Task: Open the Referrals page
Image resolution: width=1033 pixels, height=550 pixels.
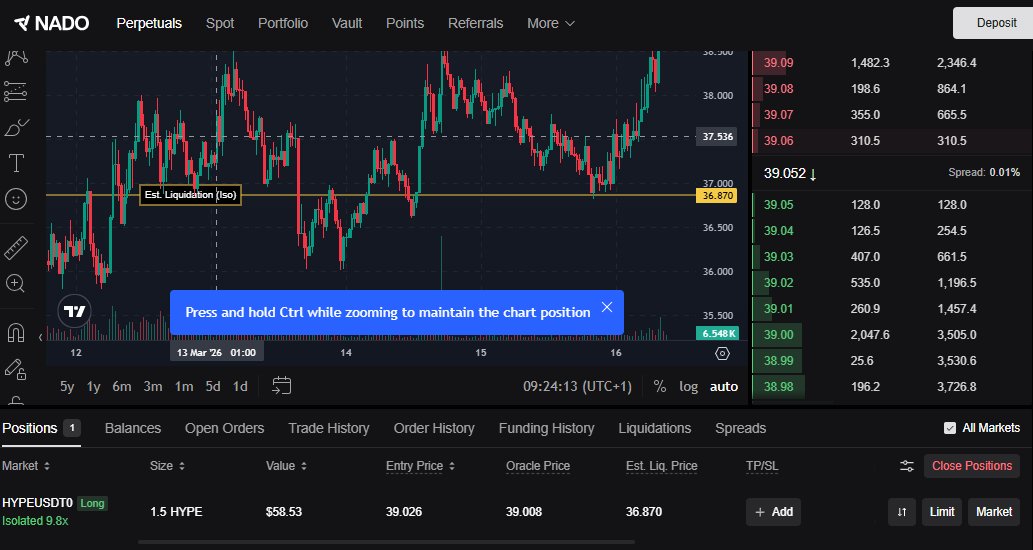Action: point(476,23)
